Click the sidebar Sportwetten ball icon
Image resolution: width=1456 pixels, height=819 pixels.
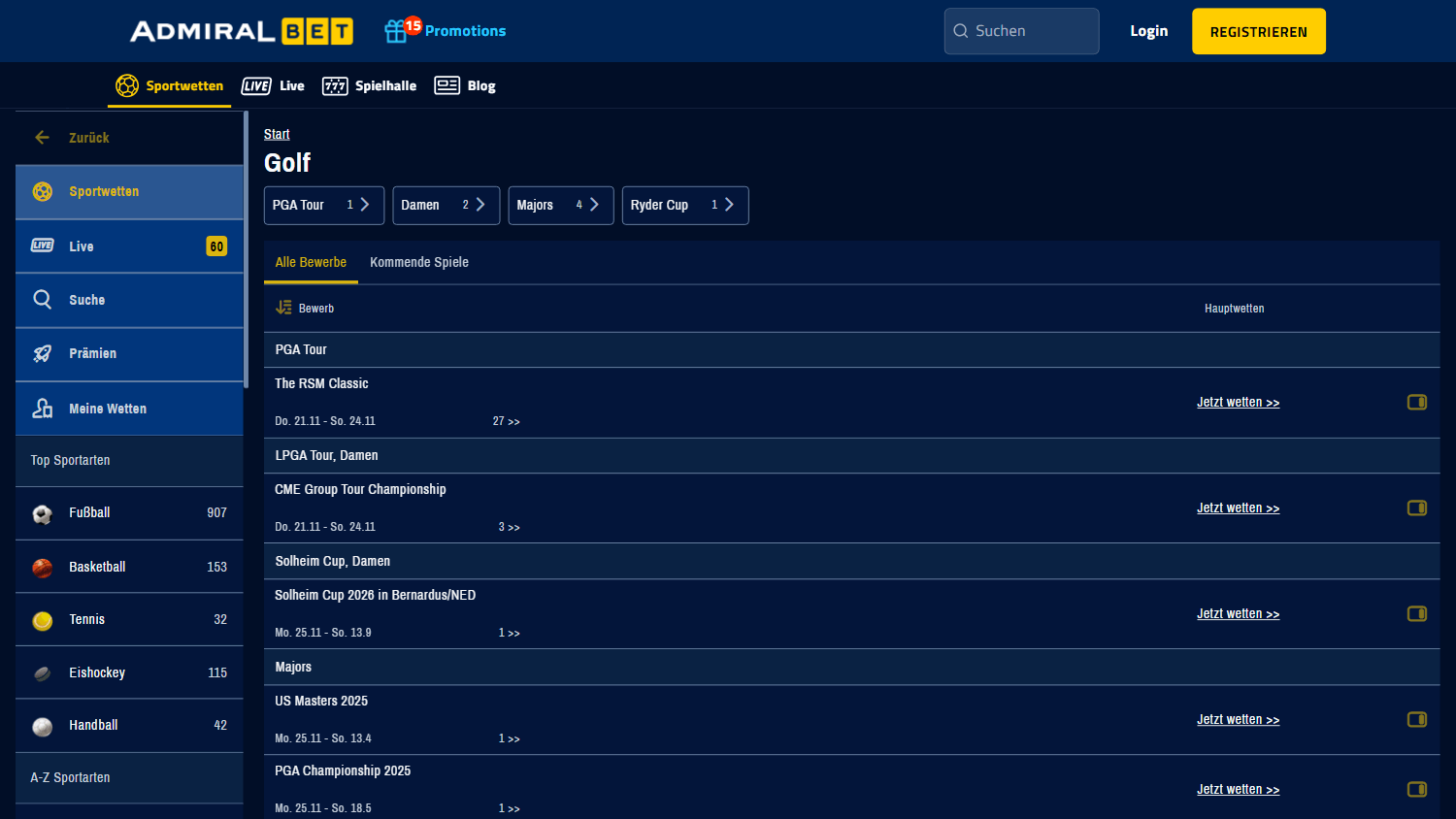click(x=43, y=191)
